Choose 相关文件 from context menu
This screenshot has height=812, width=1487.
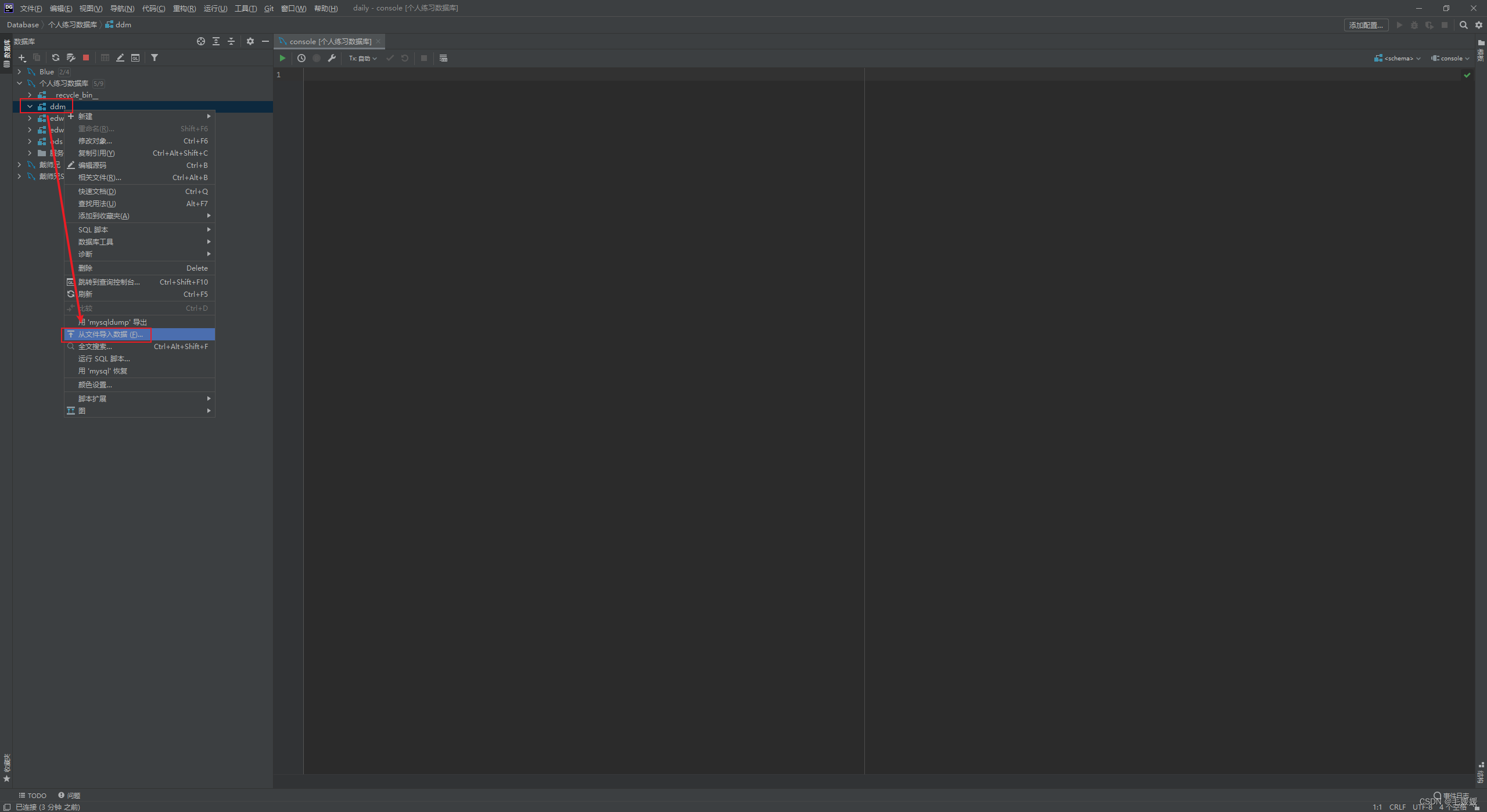(x=139, y=177)
